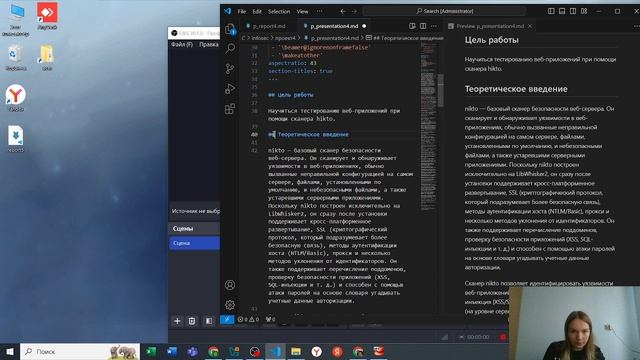Click the Поиск taskbar search box
This screenshot has width=640, height=360.
click(x=80, y=351)
